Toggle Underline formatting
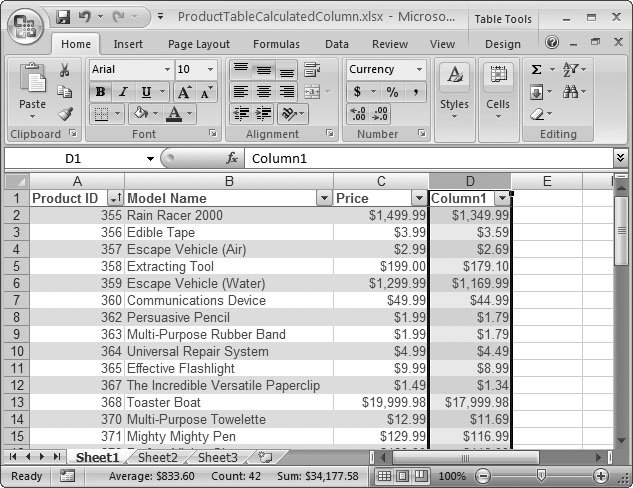This screenshot has height=488, width=633. (x=146, y=92)
